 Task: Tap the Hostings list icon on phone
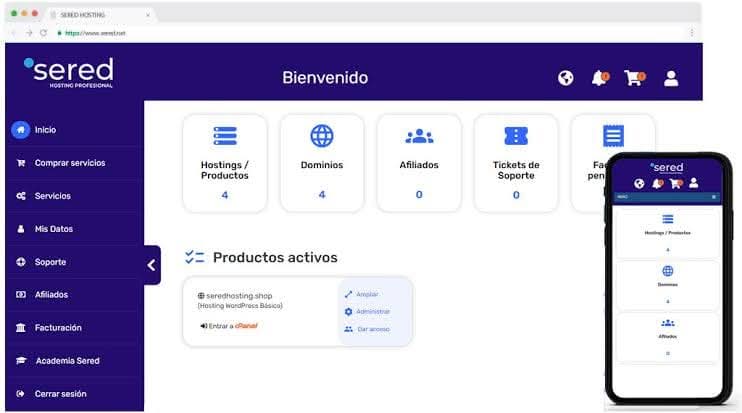pyautogui.click(x=668, y=219)
